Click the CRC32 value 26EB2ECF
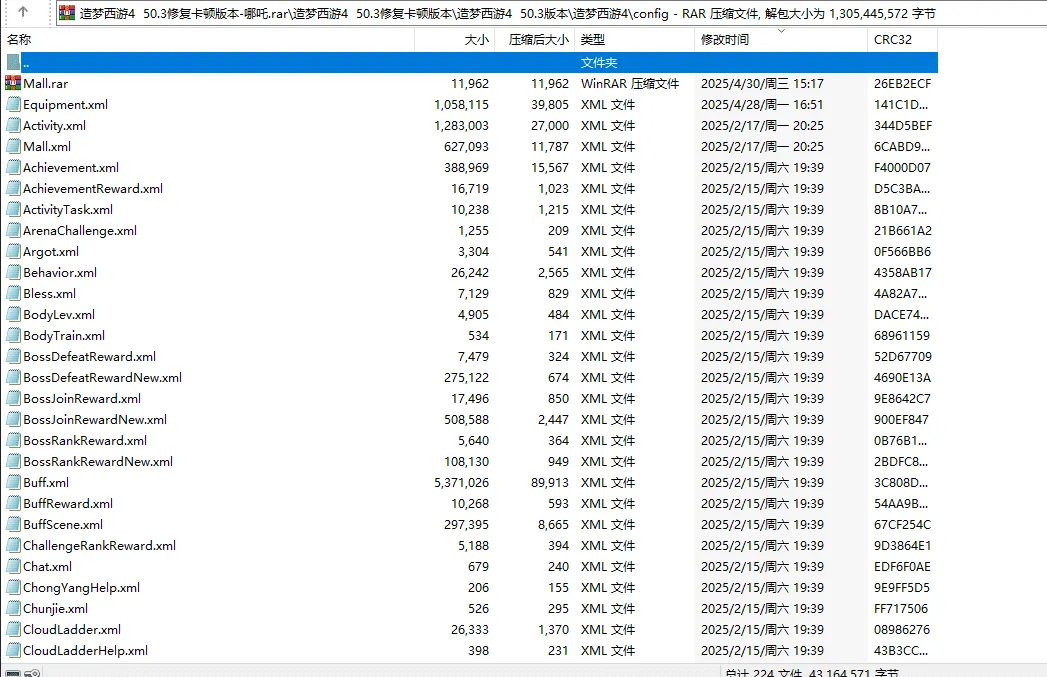The height and width of the screenshot is (677, 1047). point(903,83)
